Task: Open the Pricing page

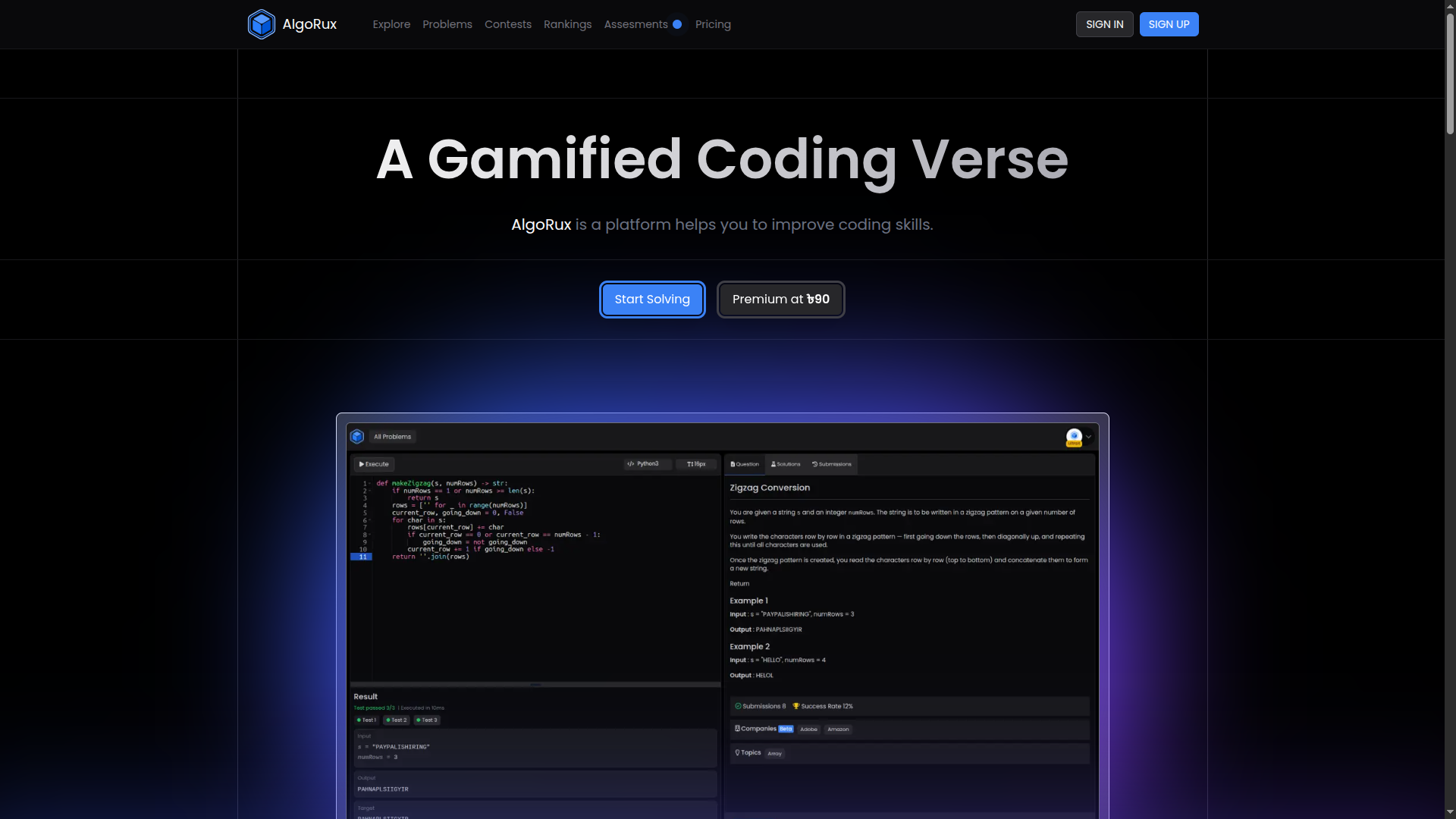Action: click(x=713, y=24)
